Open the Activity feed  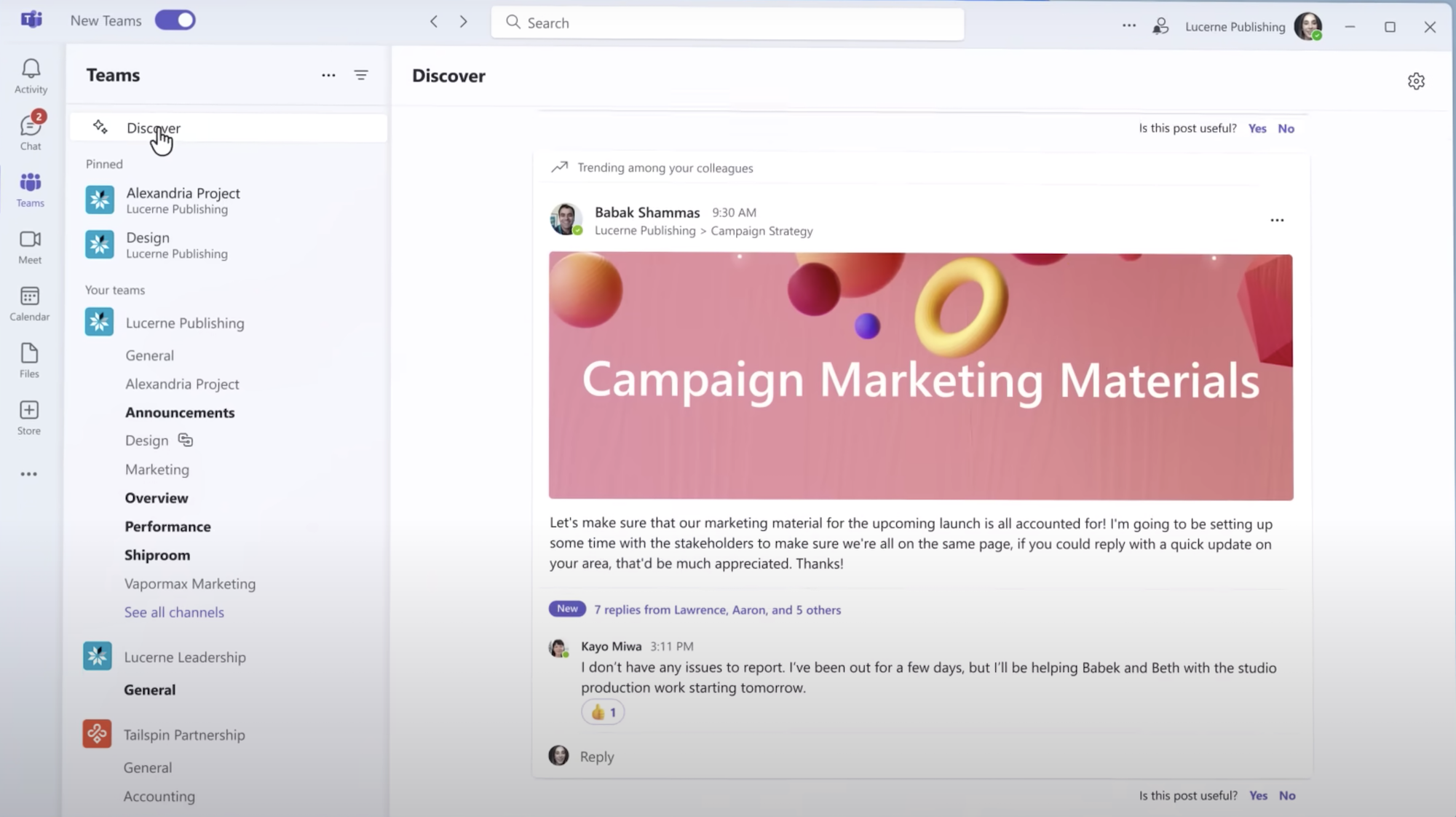31,76
